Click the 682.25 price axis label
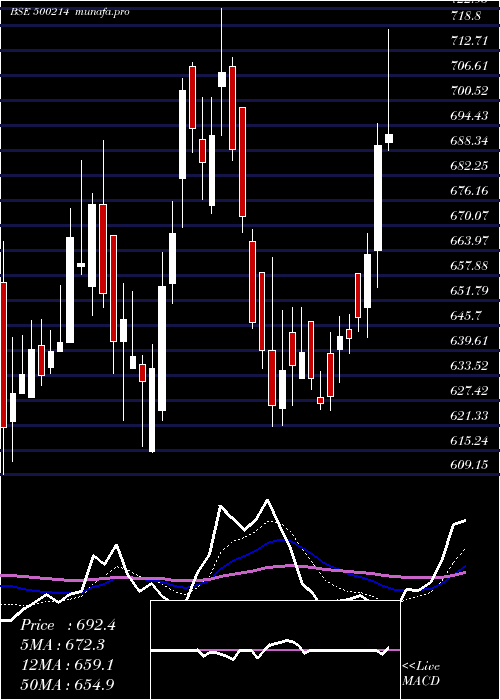This screenshot has height=700, width=500. tap(468, 166)
